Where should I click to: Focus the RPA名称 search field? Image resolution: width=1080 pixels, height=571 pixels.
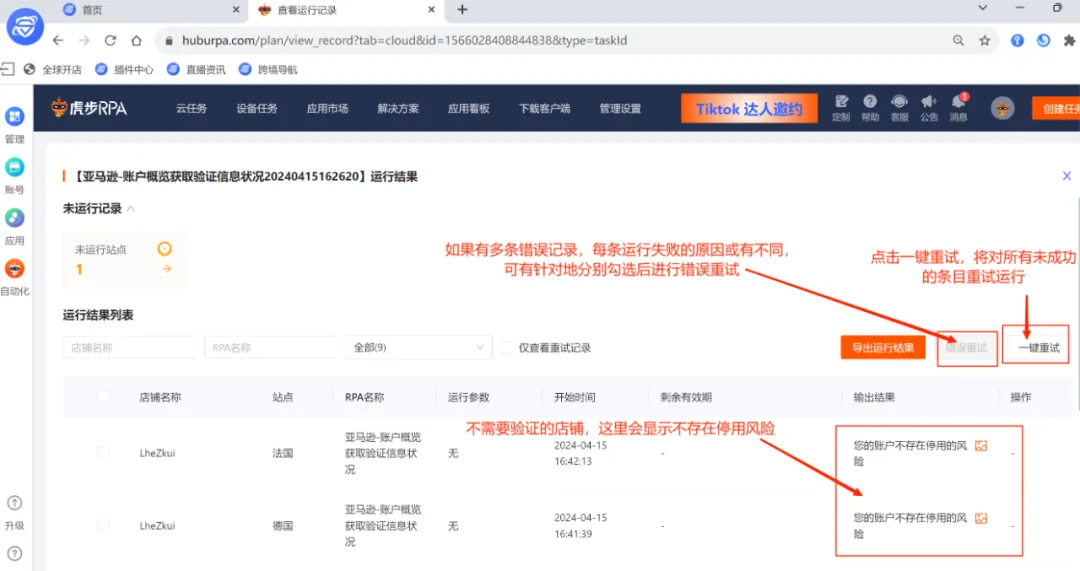pos(270,348)
